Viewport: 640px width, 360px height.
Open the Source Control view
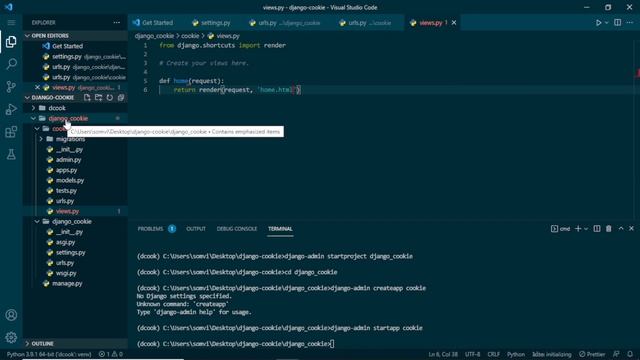tap(11, 87)
